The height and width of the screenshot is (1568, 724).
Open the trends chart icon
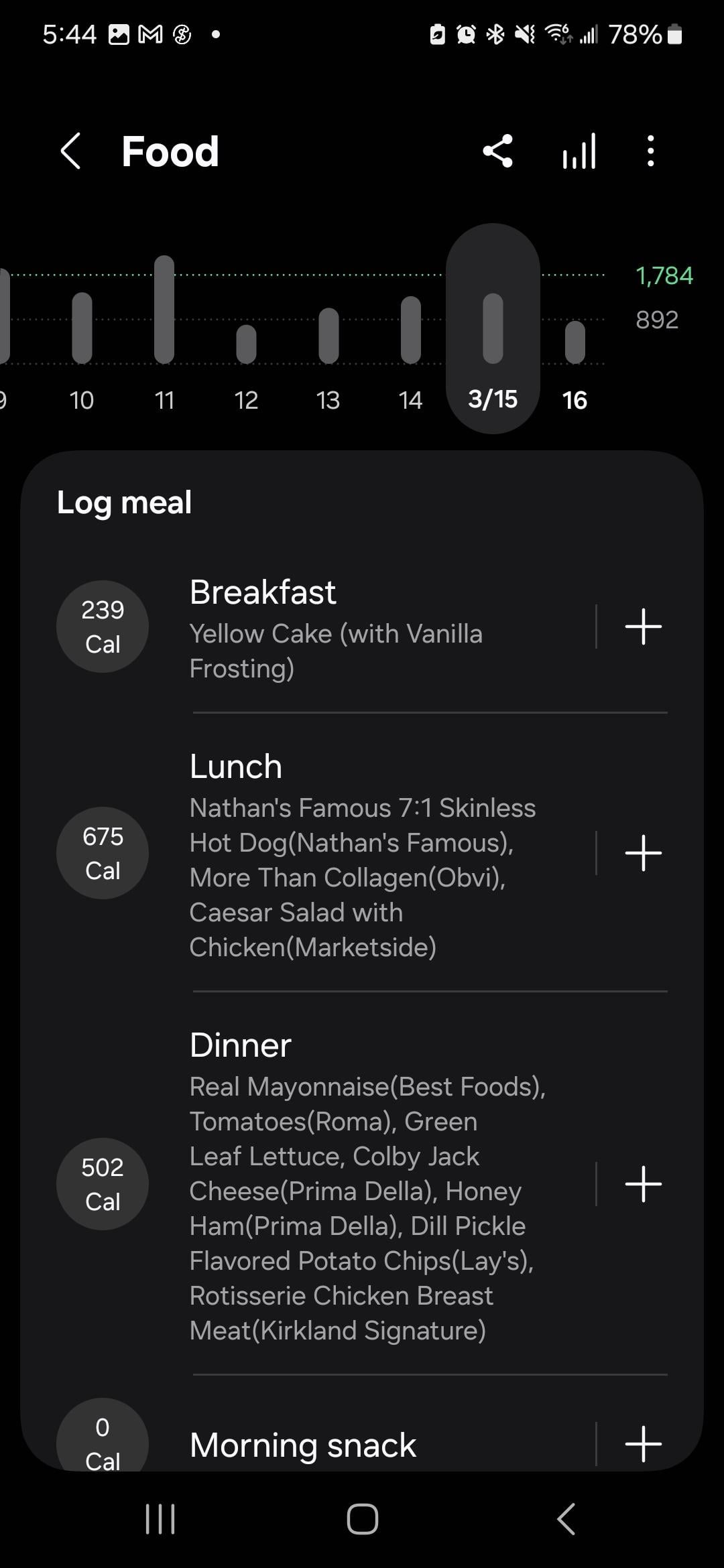coord(579,151)
